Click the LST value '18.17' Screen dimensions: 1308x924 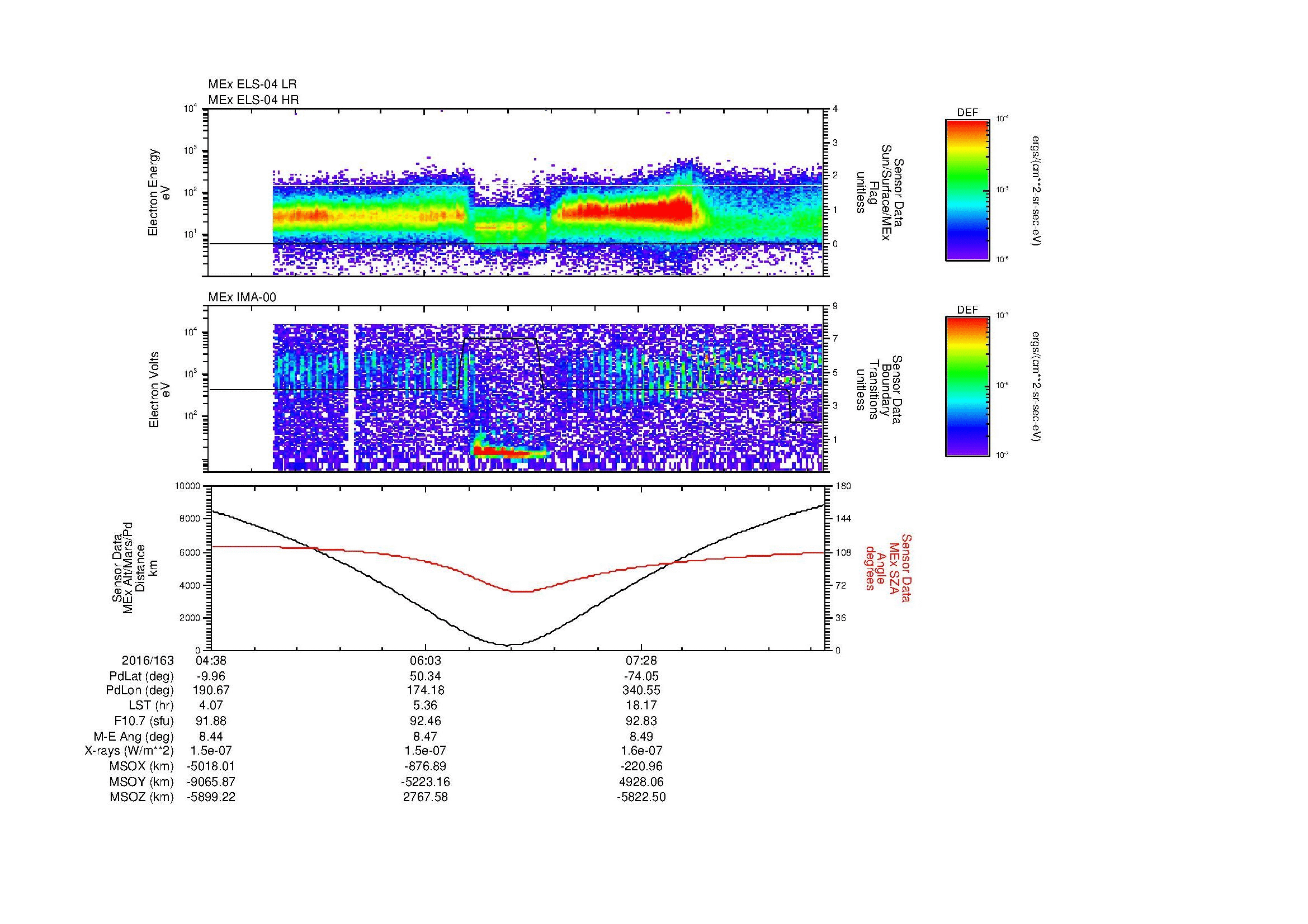click(x=641, y=705)
